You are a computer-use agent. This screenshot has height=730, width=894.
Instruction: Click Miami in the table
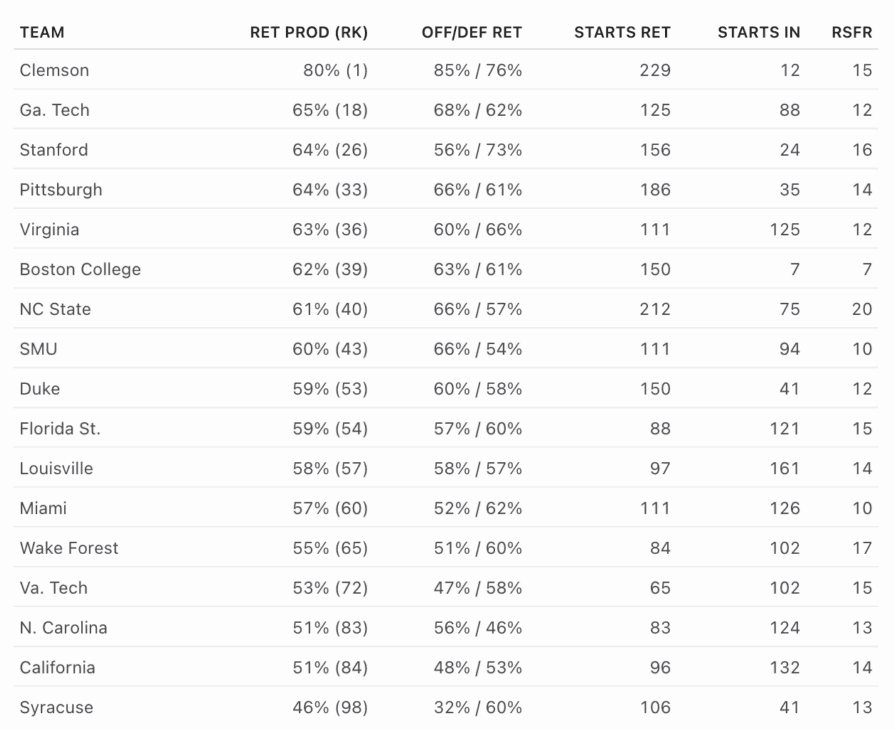coord(43,508)
